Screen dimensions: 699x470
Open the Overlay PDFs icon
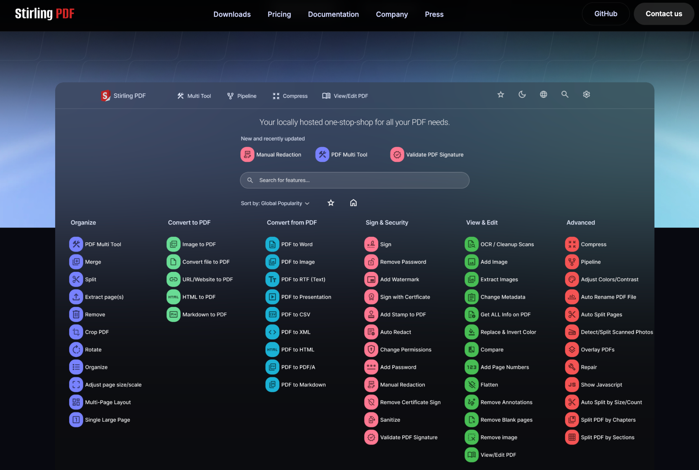572,350
